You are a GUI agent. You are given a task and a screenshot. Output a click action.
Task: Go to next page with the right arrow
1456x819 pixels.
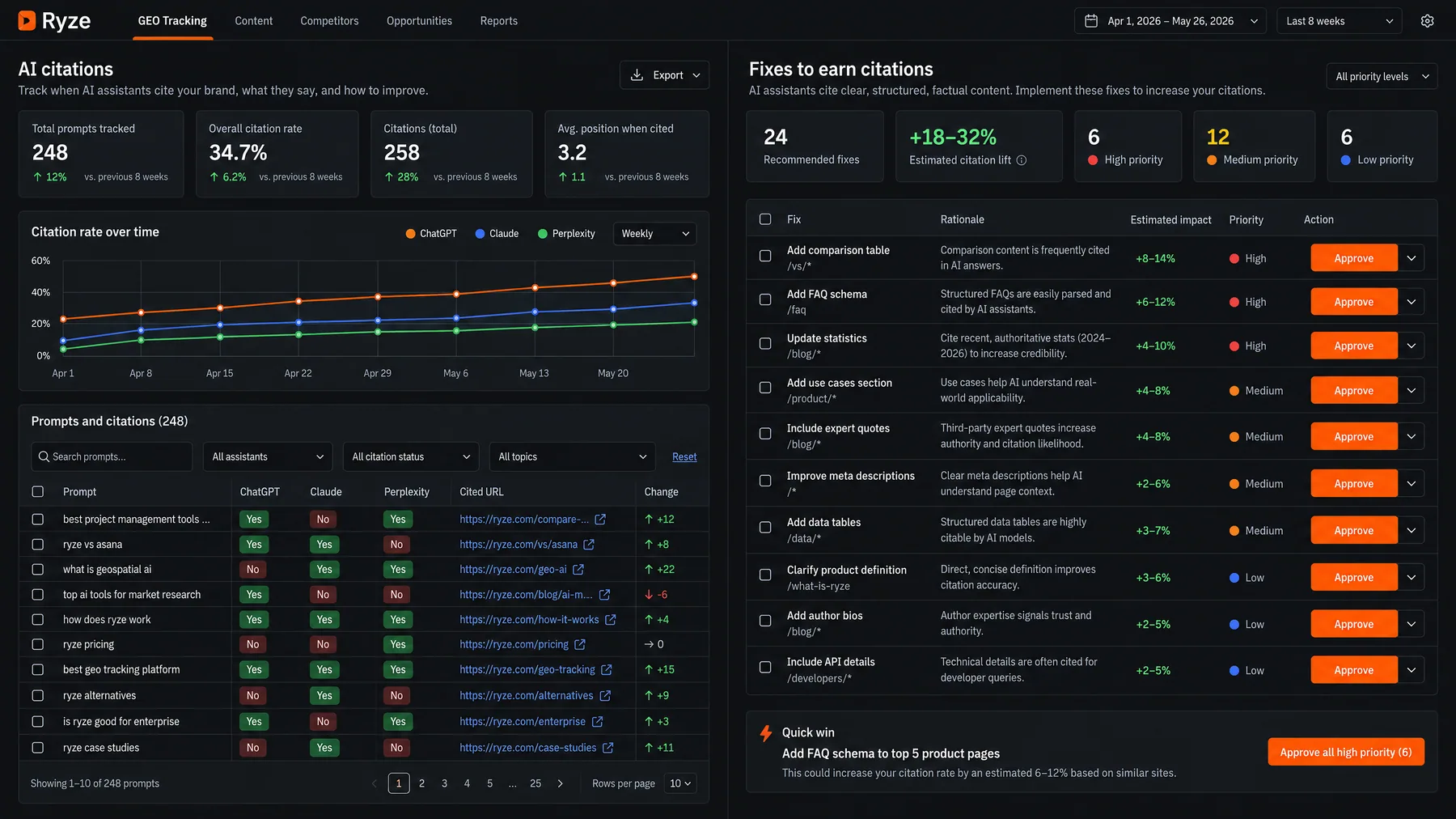point(560,783)
